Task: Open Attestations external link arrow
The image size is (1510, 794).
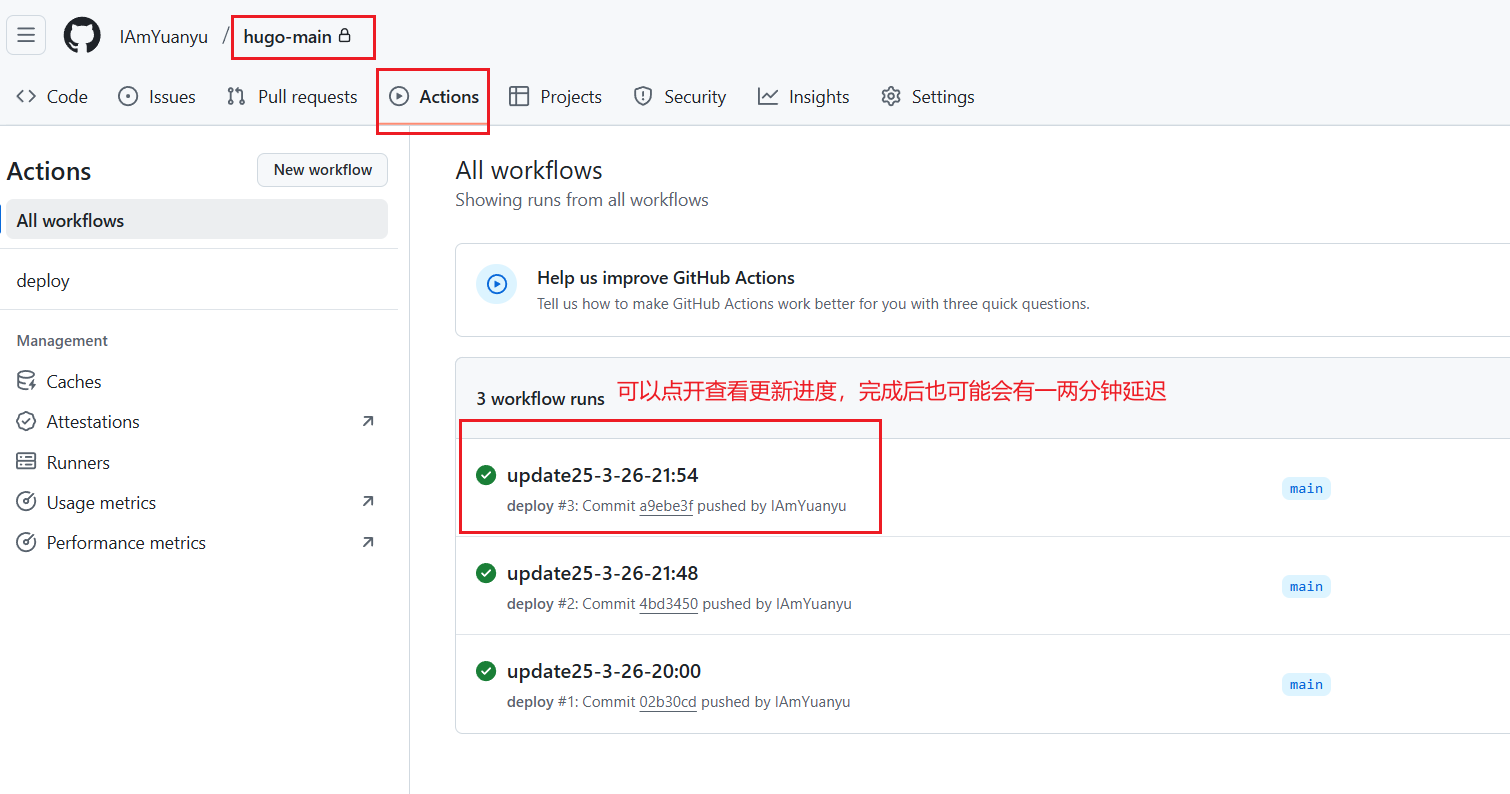Action: point(368,422)
